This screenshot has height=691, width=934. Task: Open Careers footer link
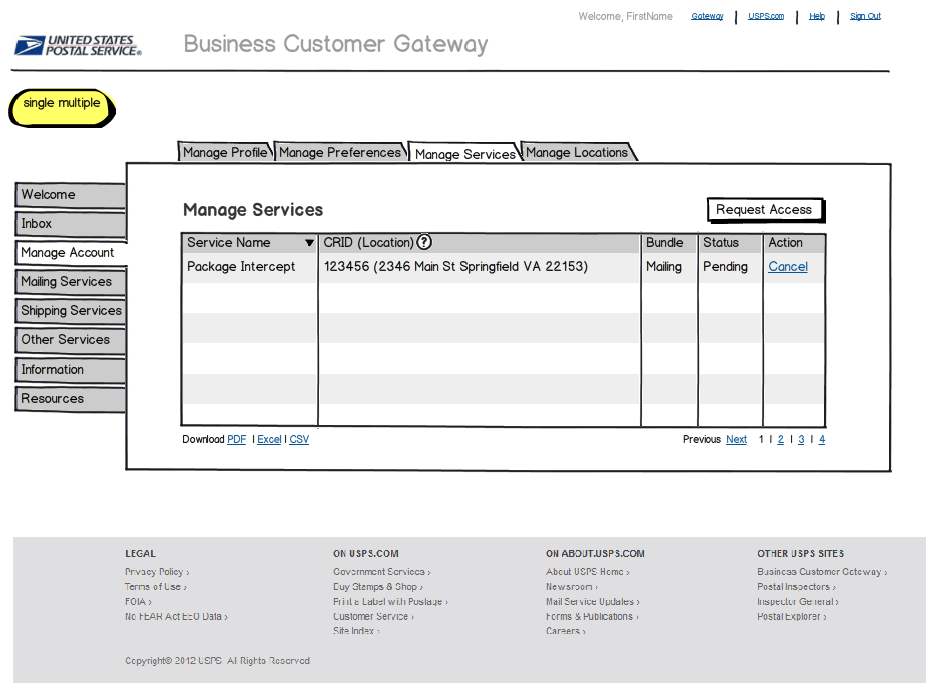[x=566, y=631]
